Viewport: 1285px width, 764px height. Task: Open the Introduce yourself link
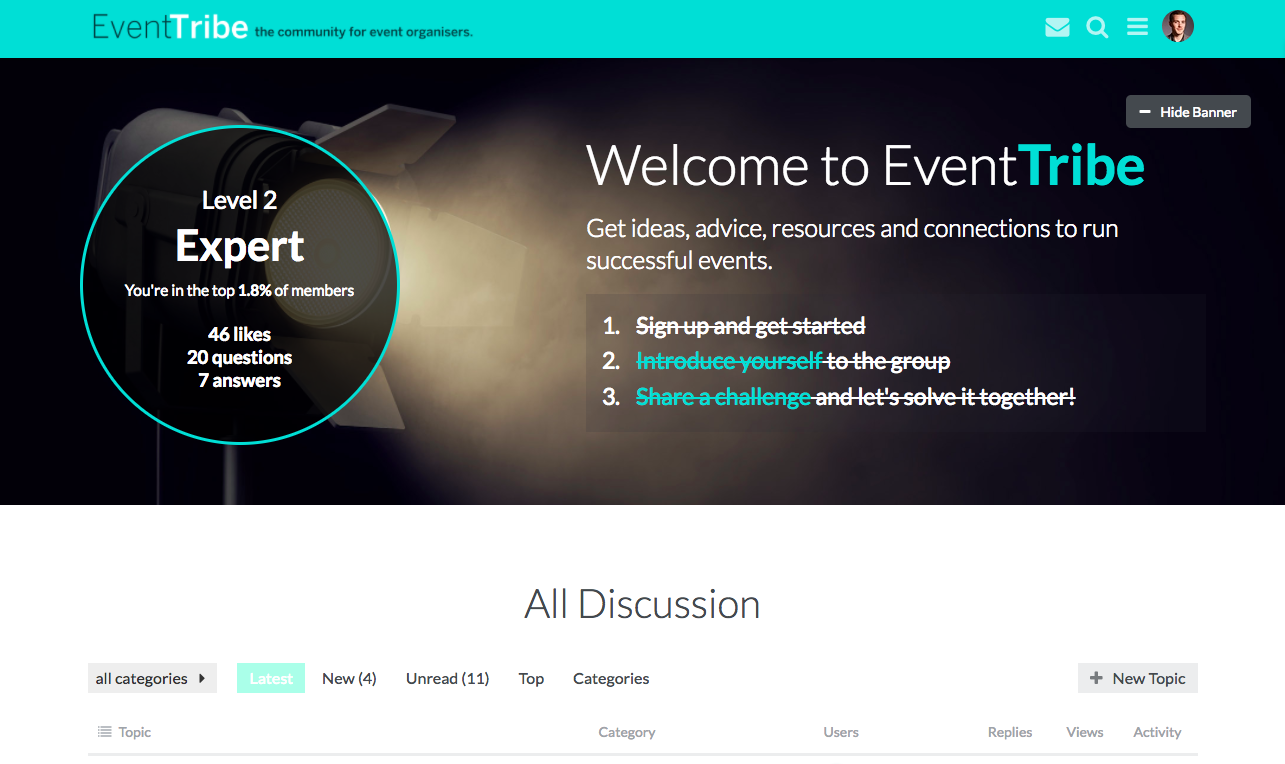pos(729,361)
